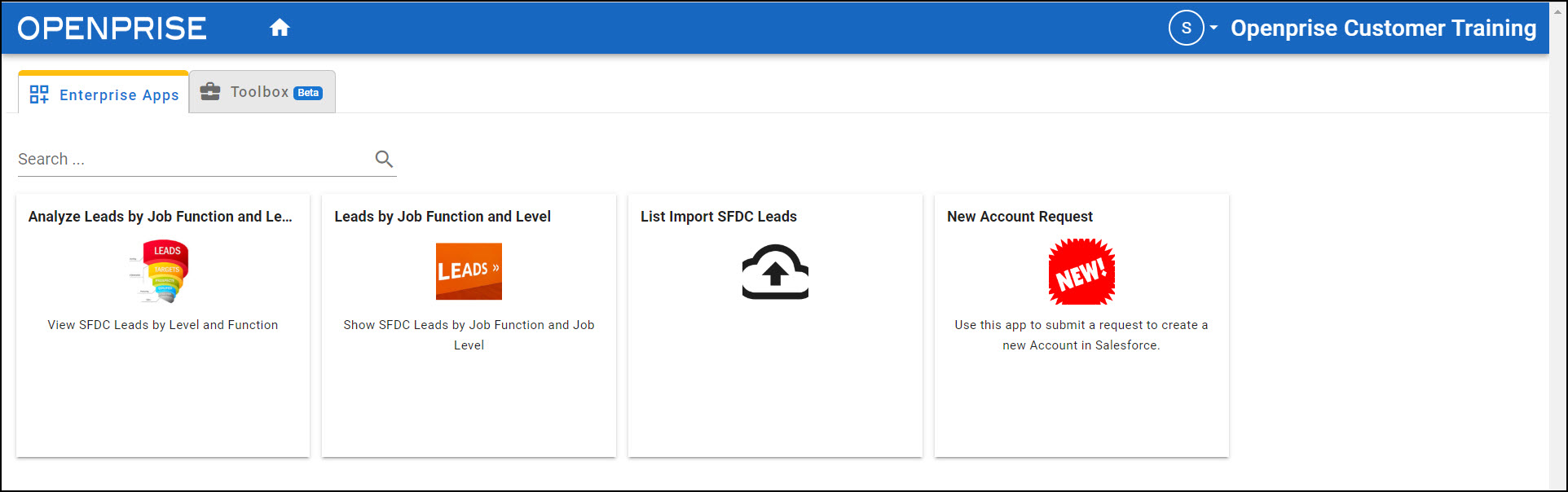Open New Account Request title
Viewport: 1568px width, 492px height.
(x=1020, y=217)
